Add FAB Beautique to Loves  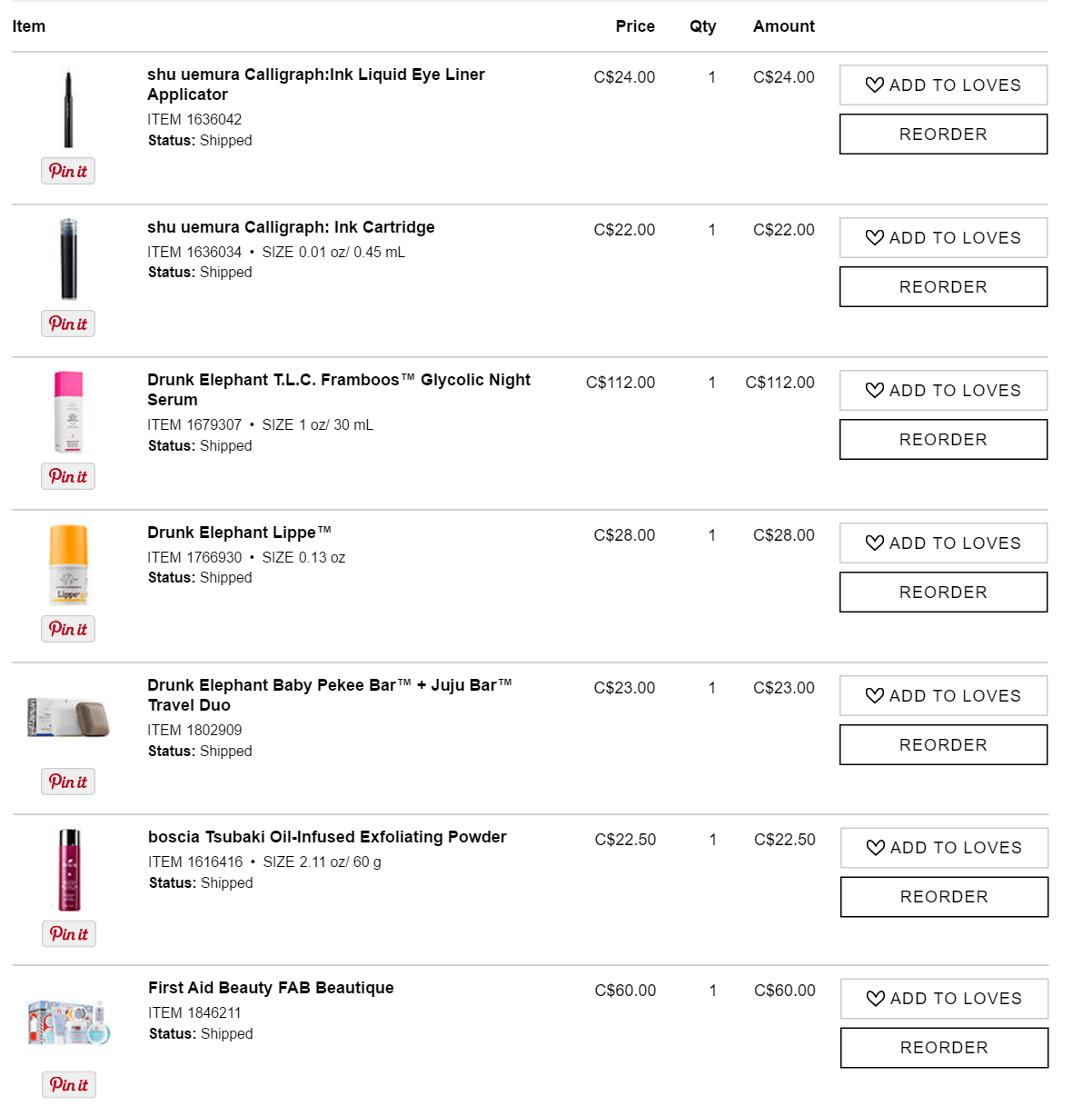point(944,999)
